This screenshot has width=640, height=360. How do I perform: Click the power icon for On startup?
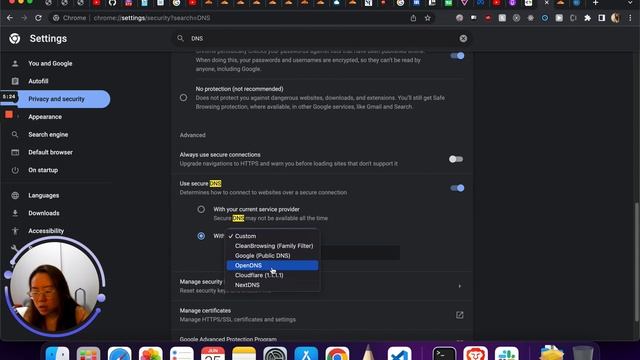click(15, 170)
